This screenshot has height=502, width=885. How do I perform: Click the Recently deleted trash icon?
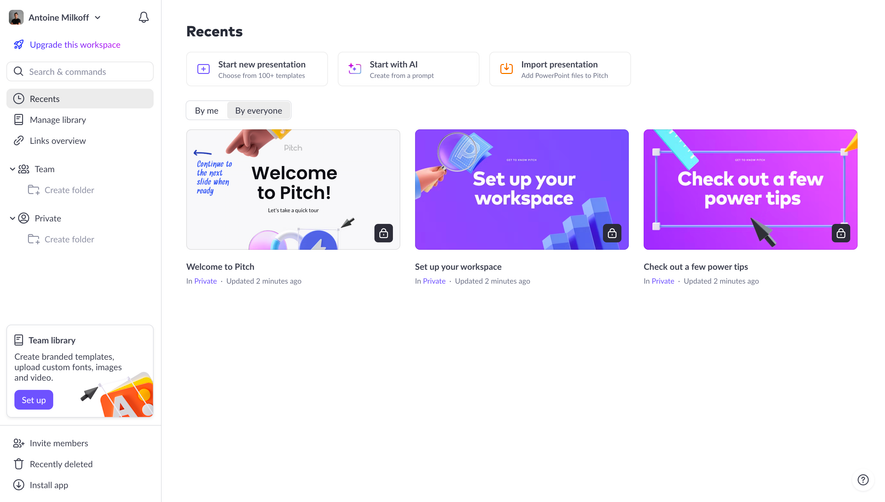[19, 464]
